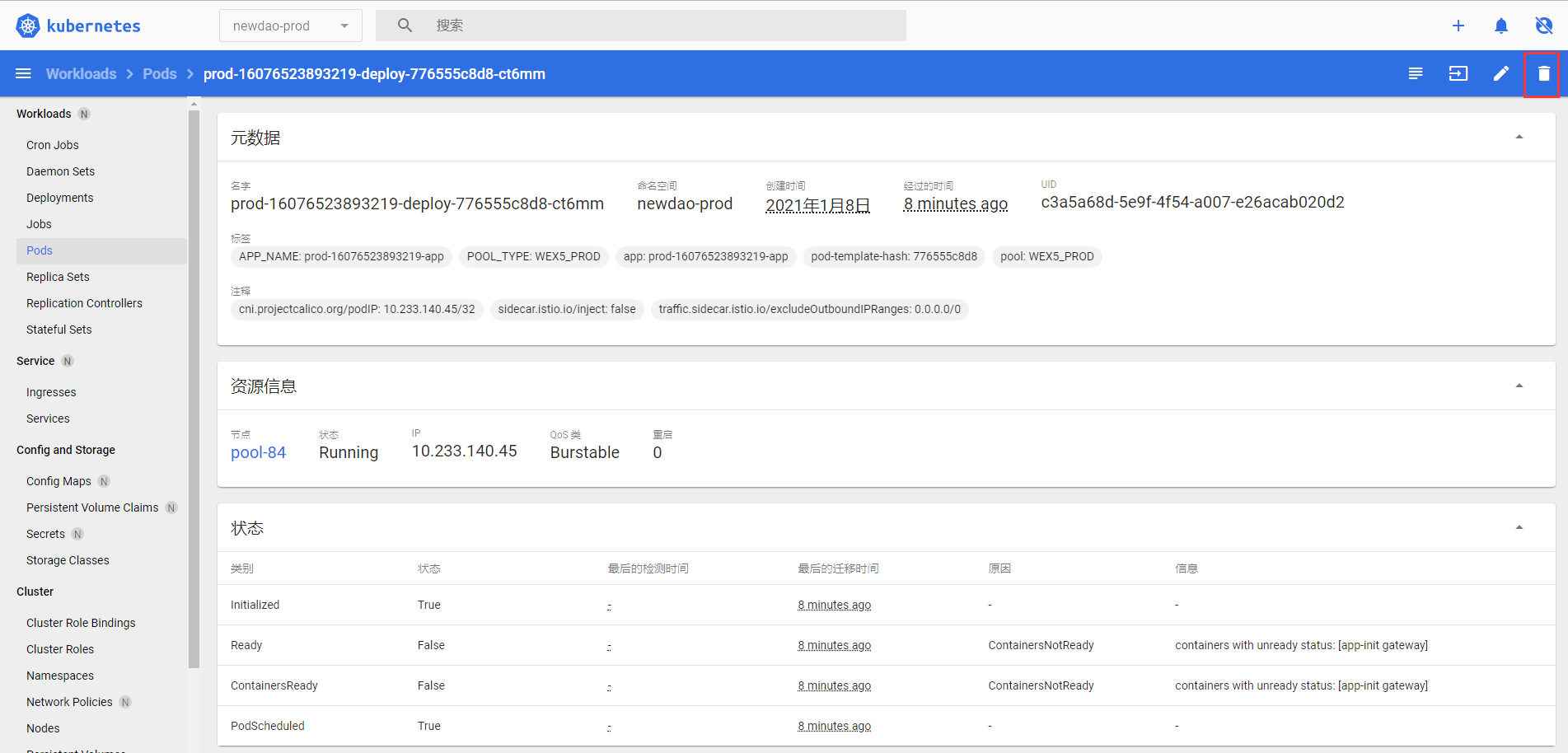This screenshot has height=753, width=1568.
Task: Open Nodes in sidebar
Action: 43,728
